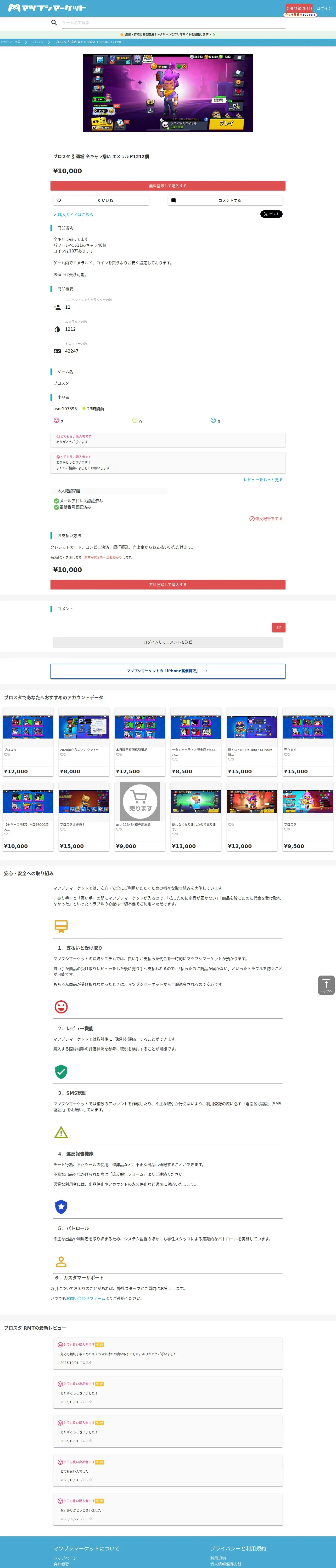Open the 売ります ¥15,000 listing
The width and height of the screenshot is (336, 1568).
pos(308,742)
